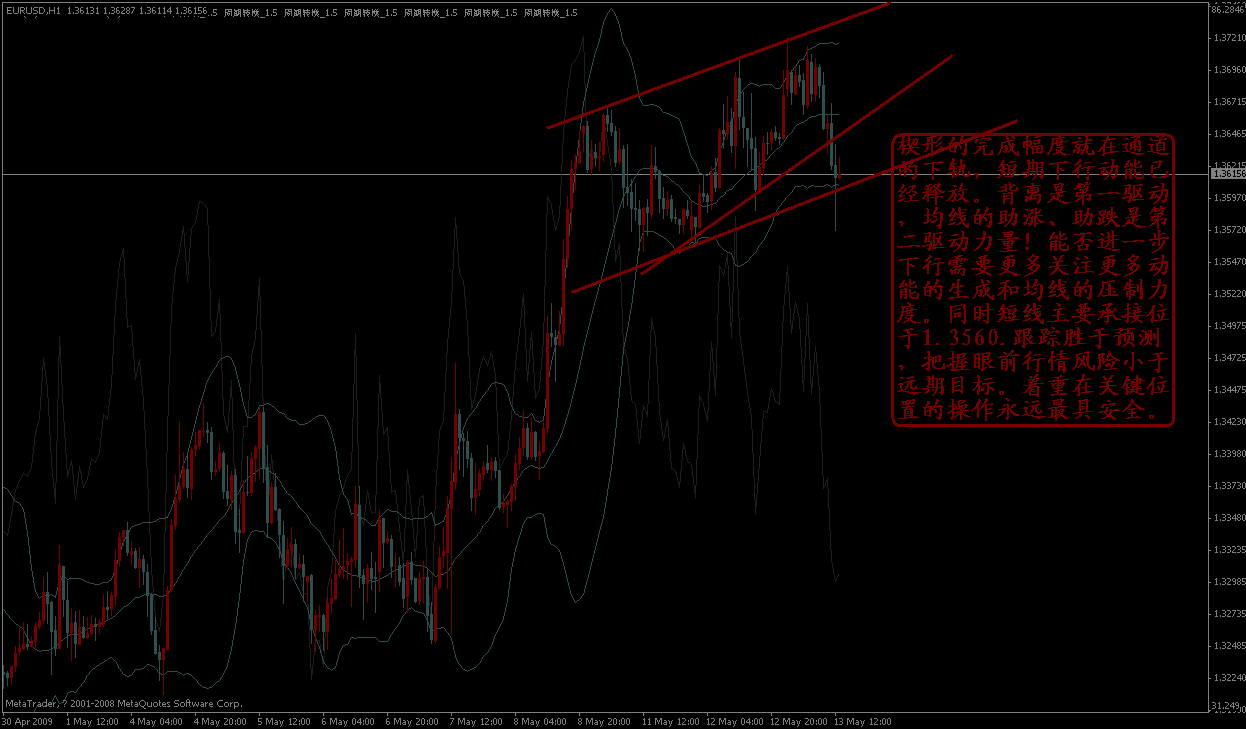Click the MetaTrader MetaQuotes copyright text
This screenshot has width=1246, height=729.
123,703
